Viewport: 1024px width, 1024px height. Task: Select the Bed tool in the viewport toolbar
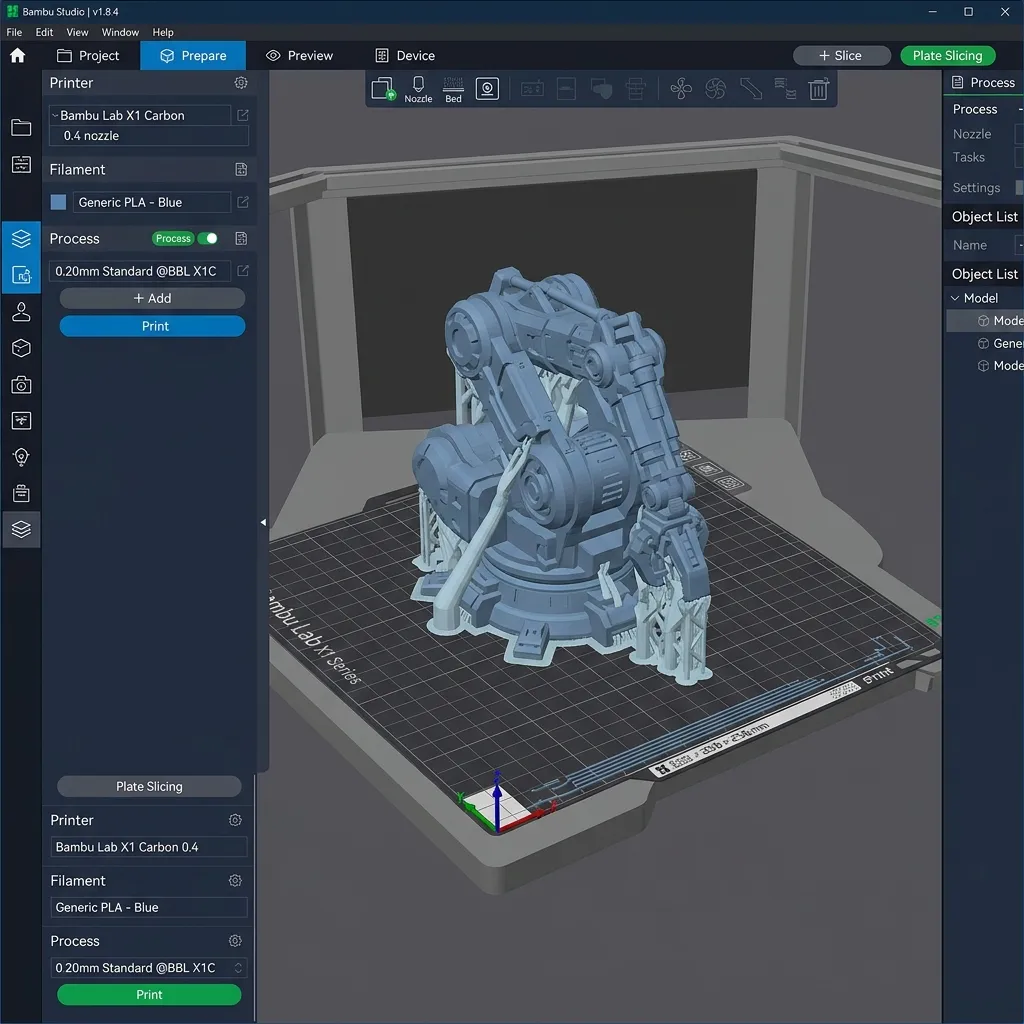[453, 89]
